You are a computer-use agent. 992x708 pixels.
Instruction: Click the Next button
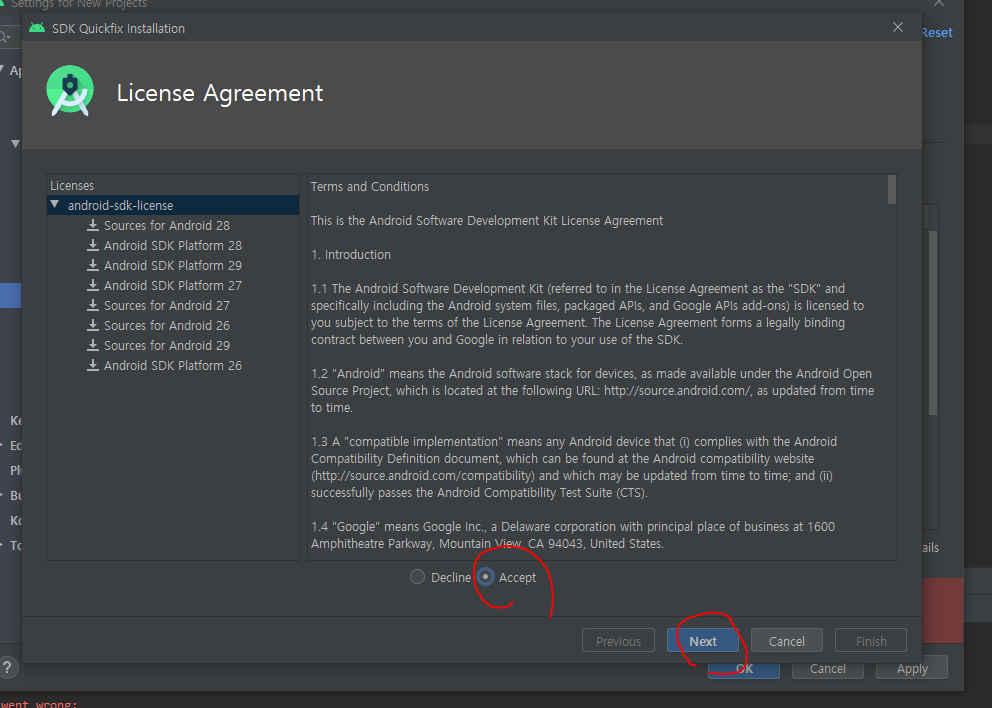click(702, 641)
